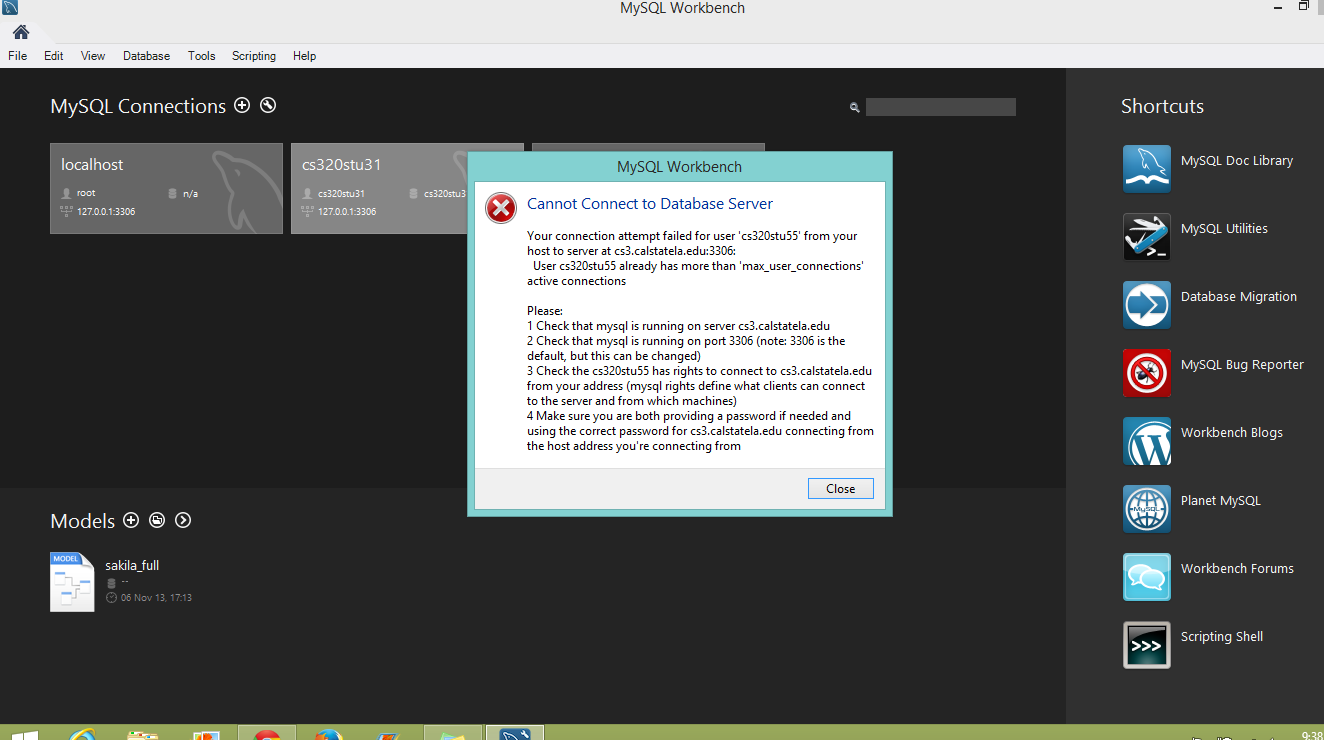Open Database Migration shortcut icon

click(x=1146, y=305)
